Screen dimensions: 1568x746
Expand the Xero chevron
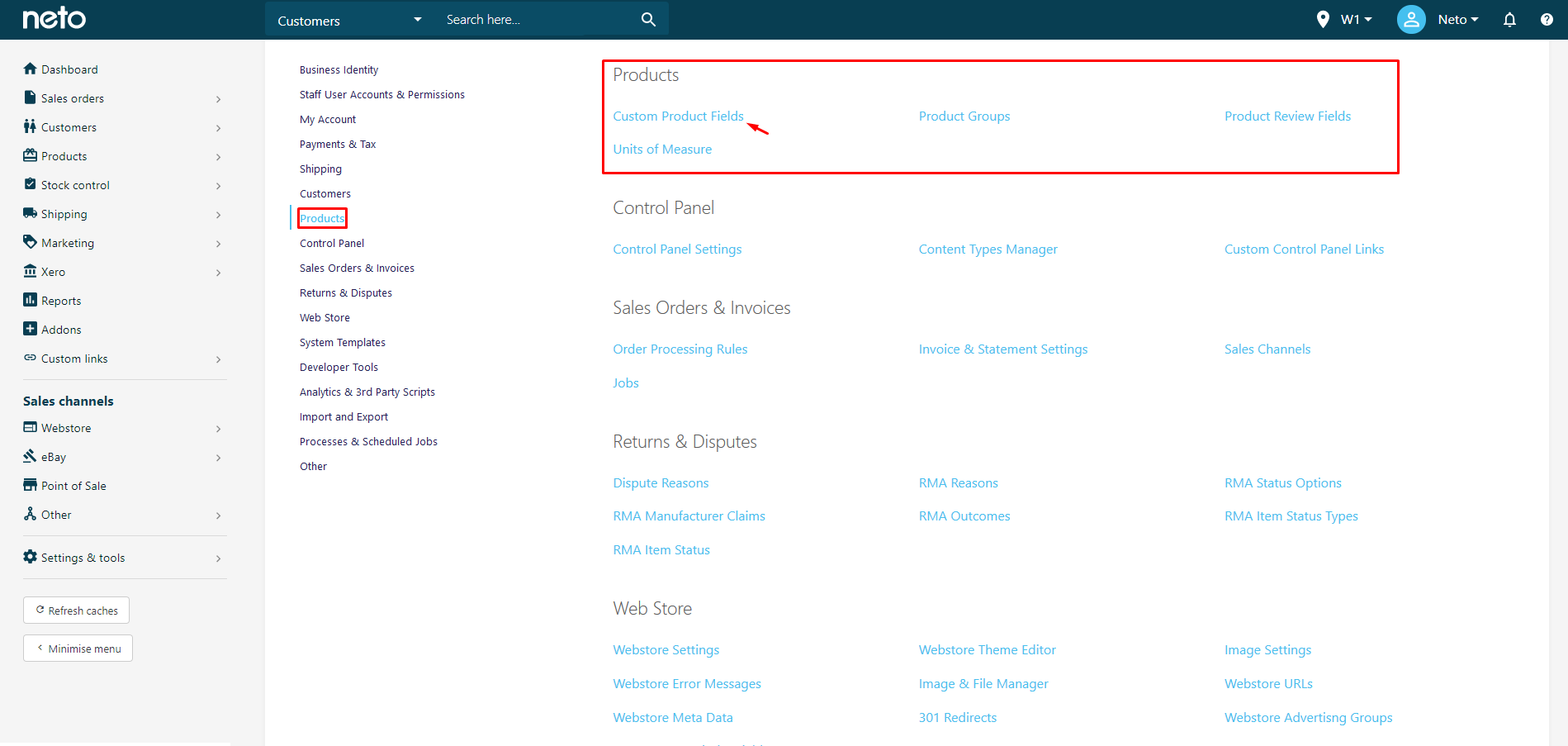point(218,273)
